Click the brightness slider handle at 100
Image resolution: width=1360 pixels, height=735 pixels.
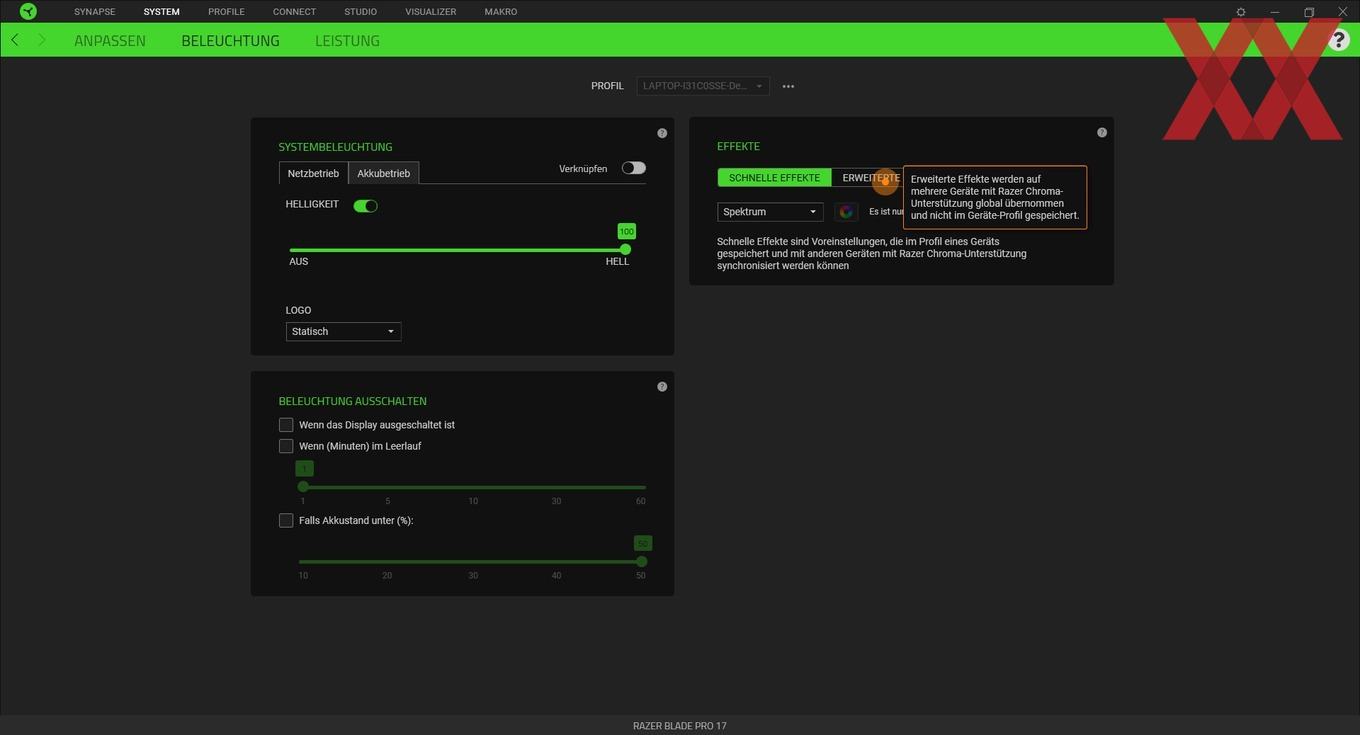625,249
